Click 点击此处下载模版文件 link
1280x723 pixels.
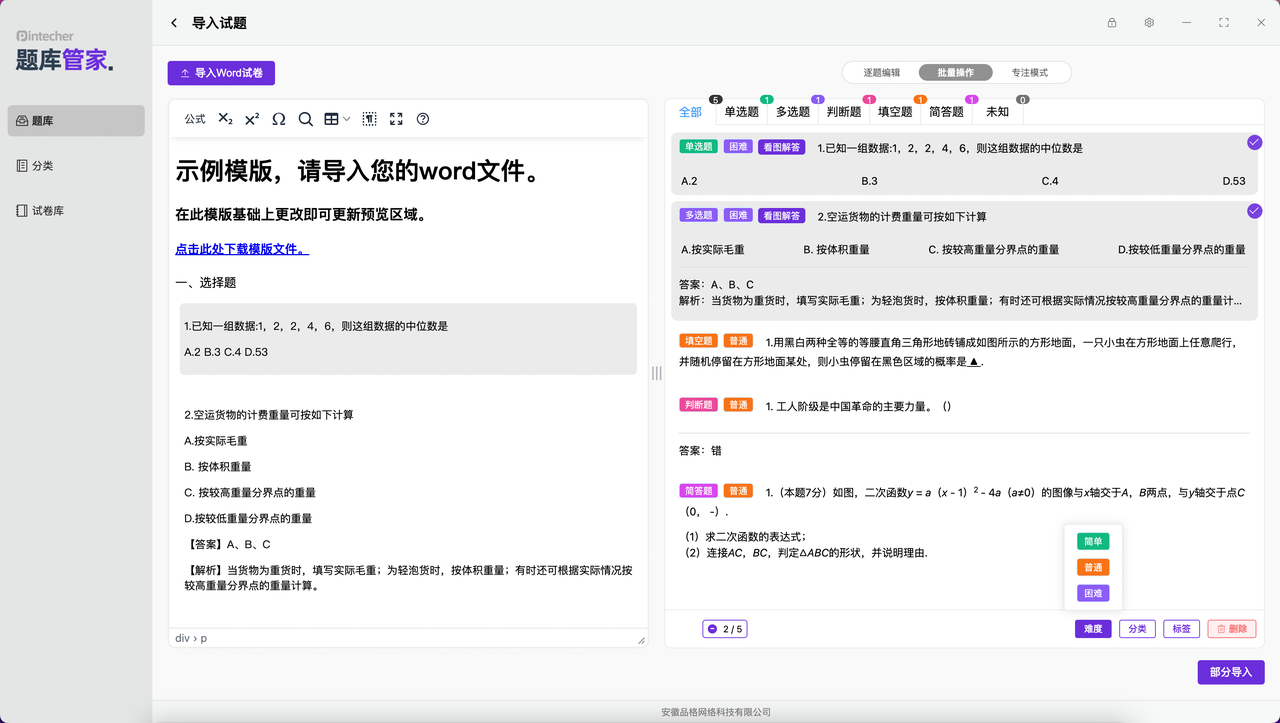click(242, 249)
